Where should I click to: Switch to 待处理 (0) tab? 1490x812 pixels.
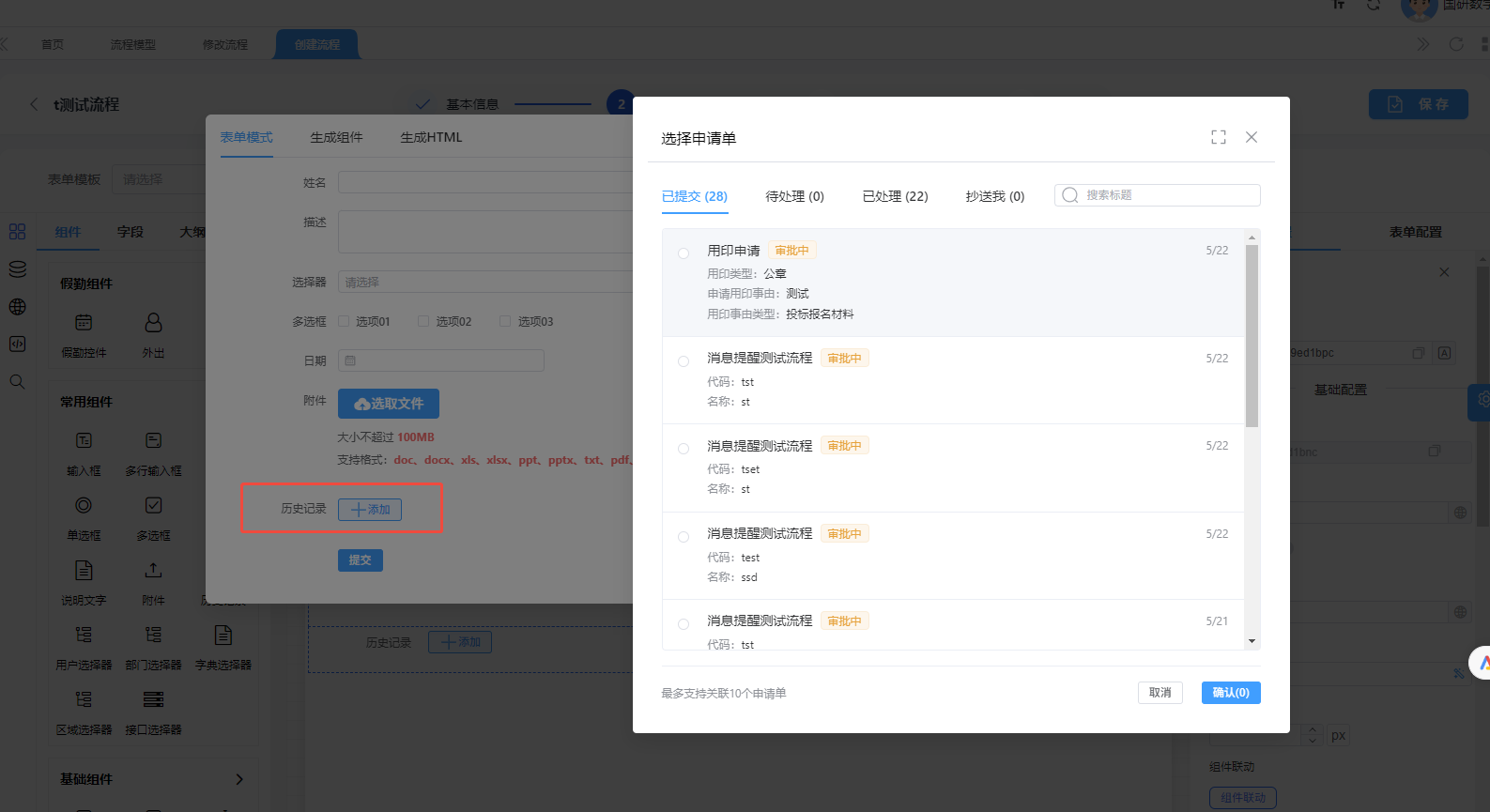(x=794, y=196)
